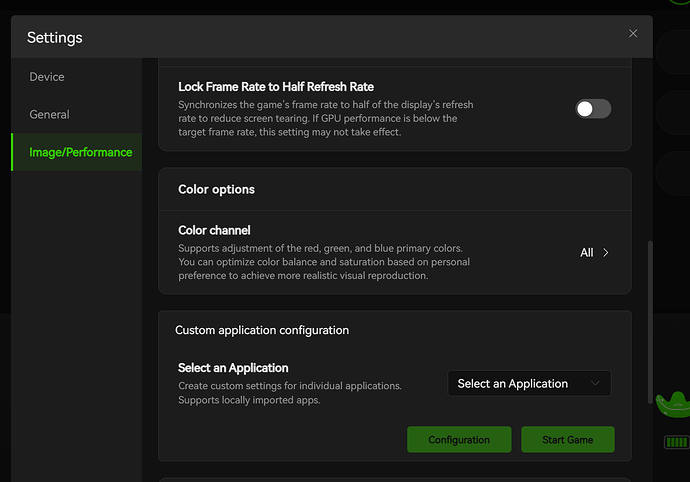The image size is (690, 482).
Task: Select the Image/Performance tab
Action: (x=76, y=152)
